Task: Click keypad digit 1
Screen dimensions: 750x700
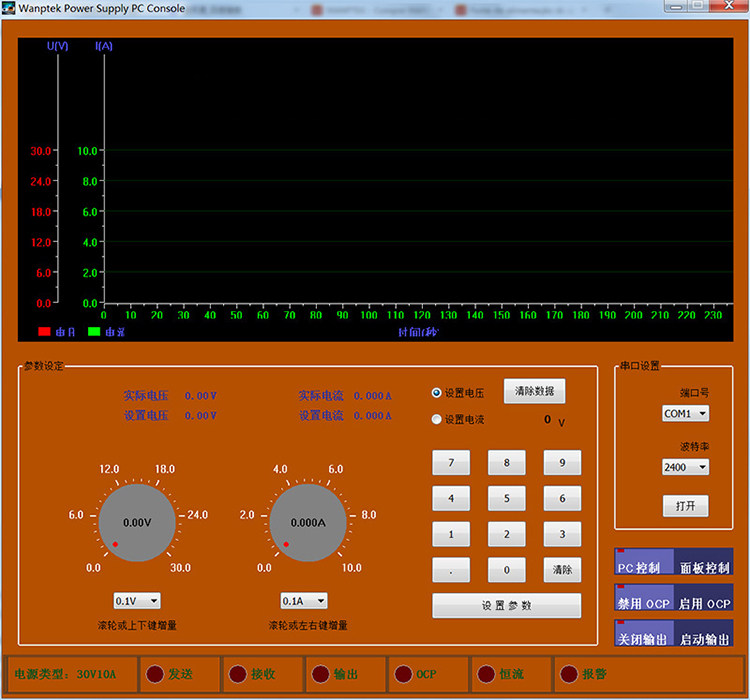Action: (451, 534)
